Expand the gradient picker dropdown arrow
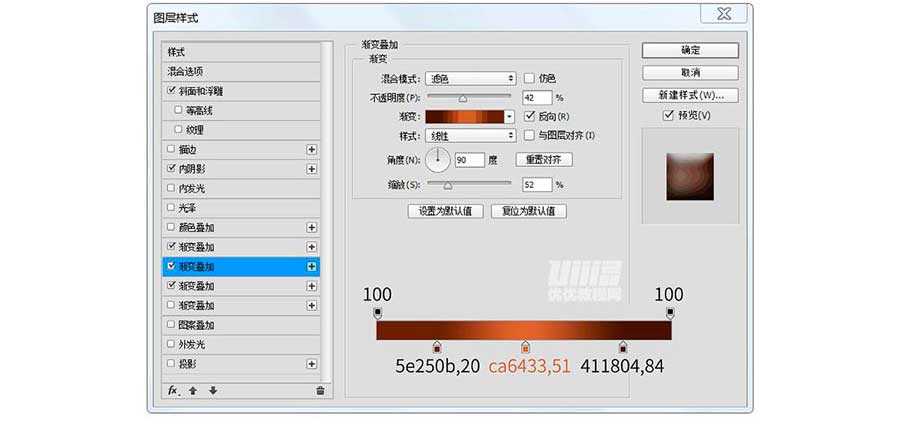900x424 pixels. point(510,116)
